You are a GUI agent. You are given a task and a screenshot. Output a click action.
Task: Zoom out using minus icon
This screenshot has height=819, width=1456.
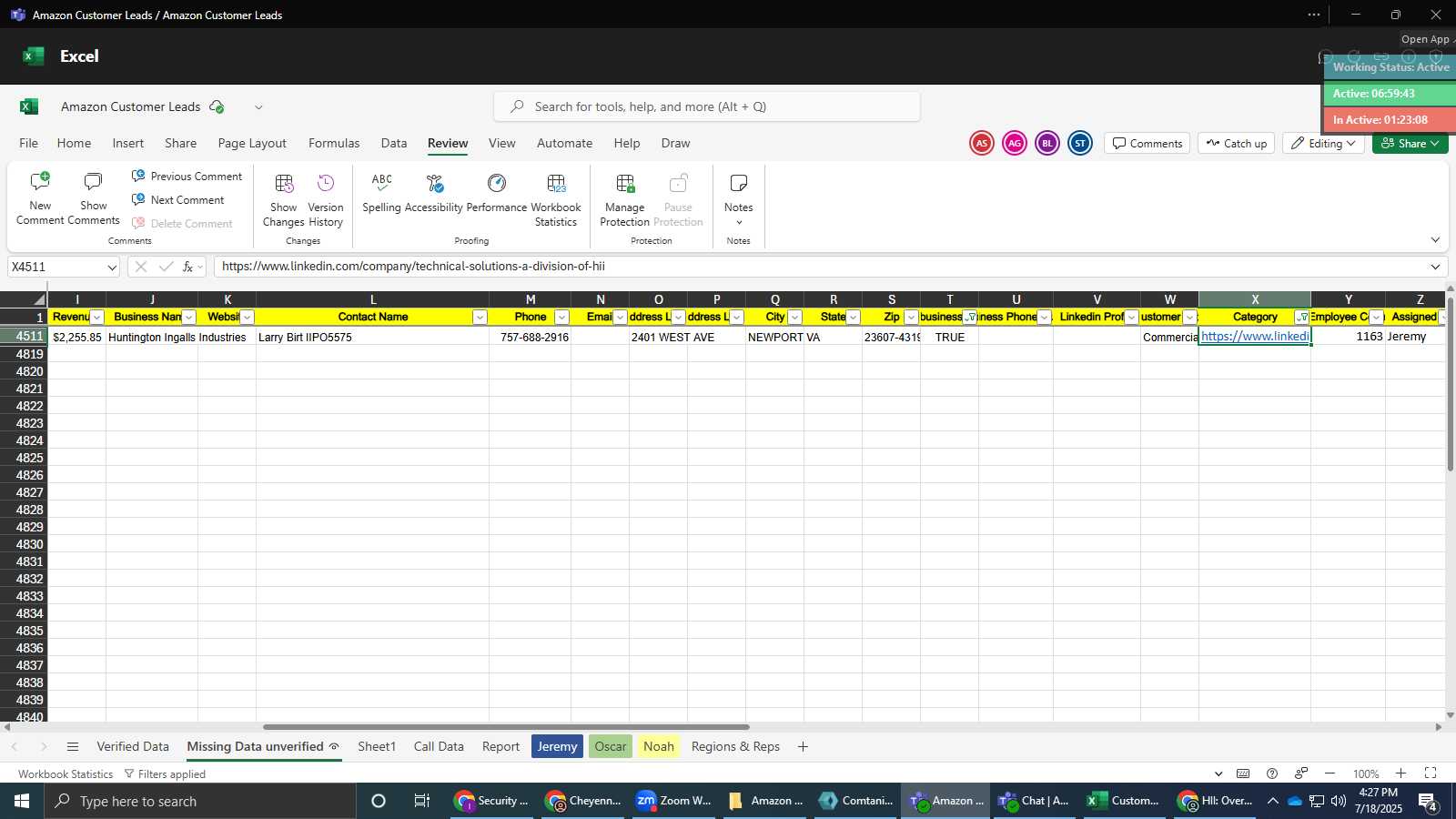coord(1330,773)
